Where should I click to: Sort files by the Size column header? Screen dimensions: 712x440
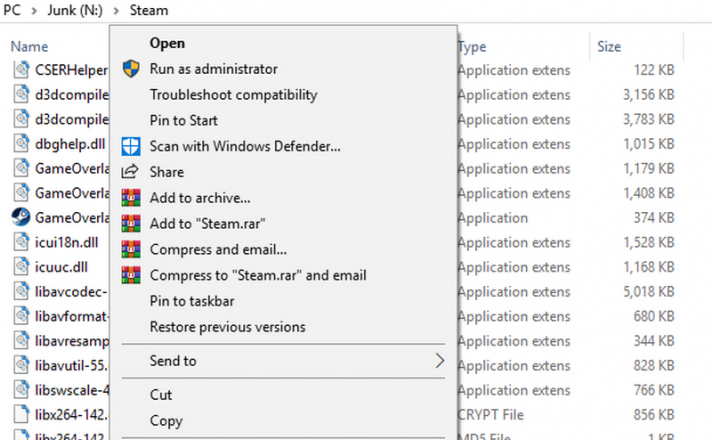point(609,46)
